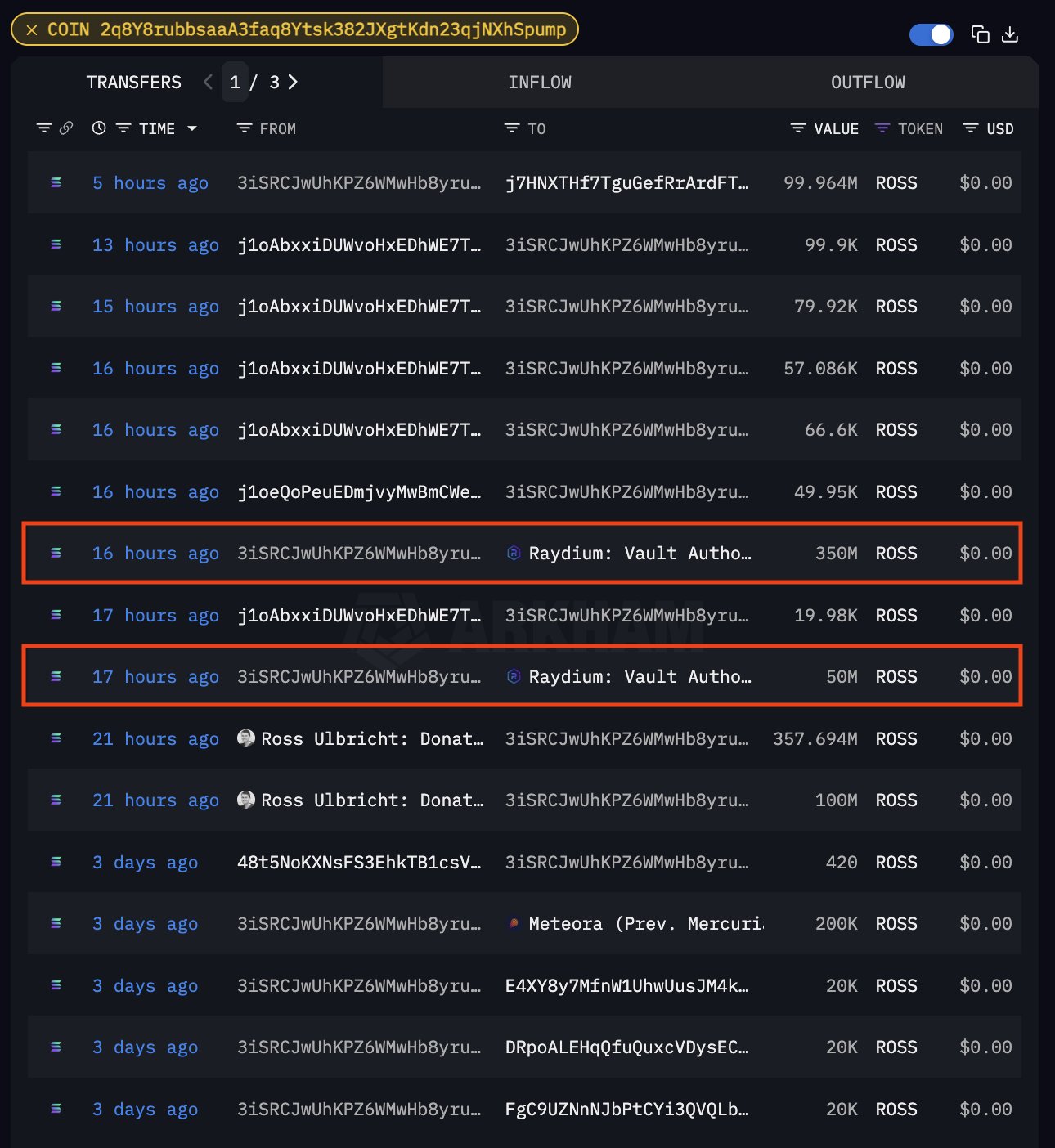Open the '13 hours ago' transaction link

click(x=155, y=245)
